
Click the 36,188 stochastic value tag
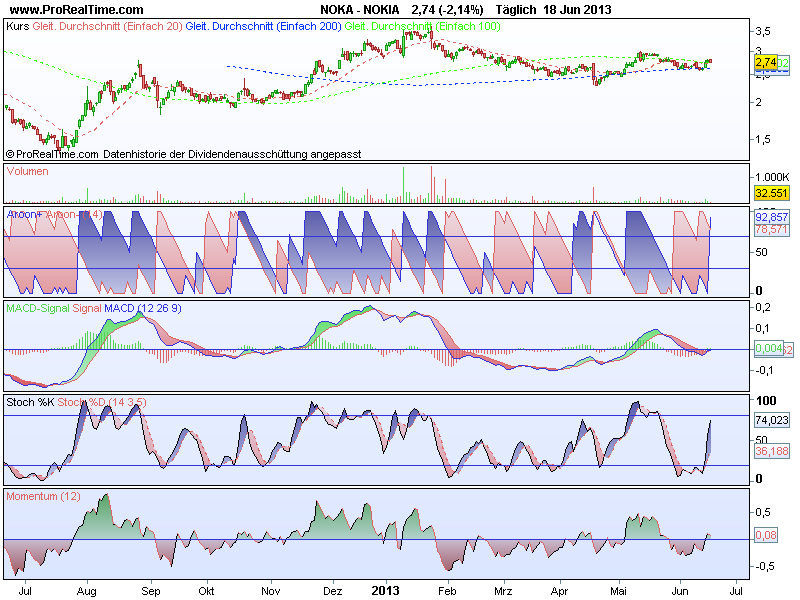[x=771, y=451]
